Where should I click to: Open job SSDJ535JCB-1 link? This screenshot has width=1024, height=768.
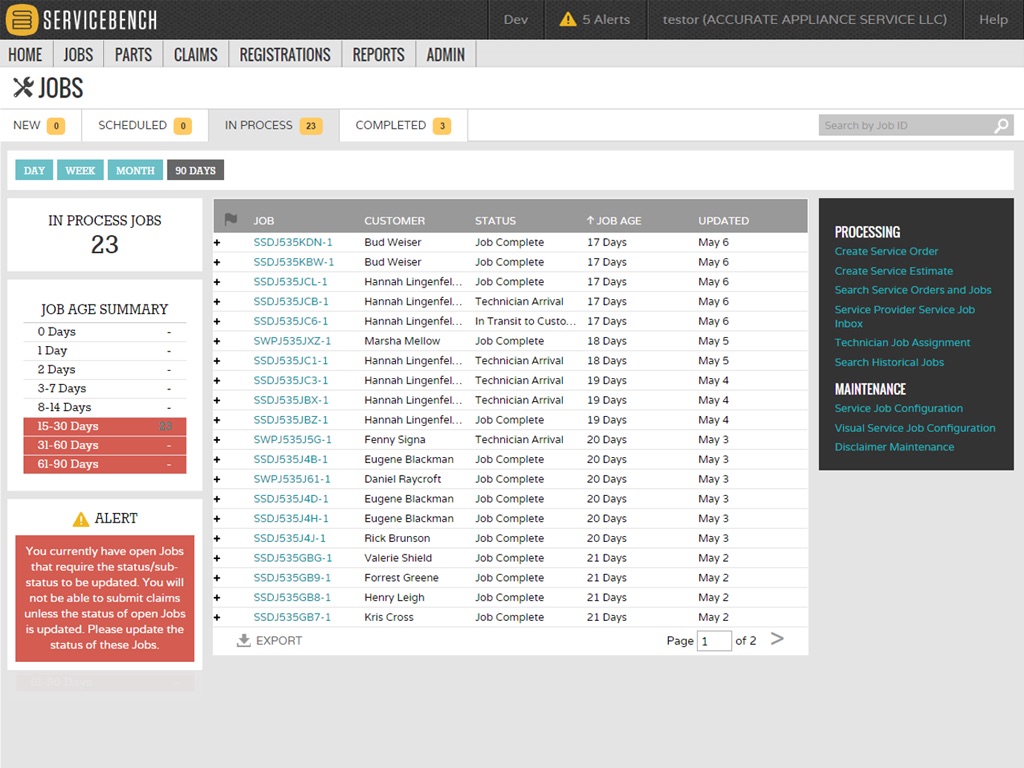coord(291,302)
